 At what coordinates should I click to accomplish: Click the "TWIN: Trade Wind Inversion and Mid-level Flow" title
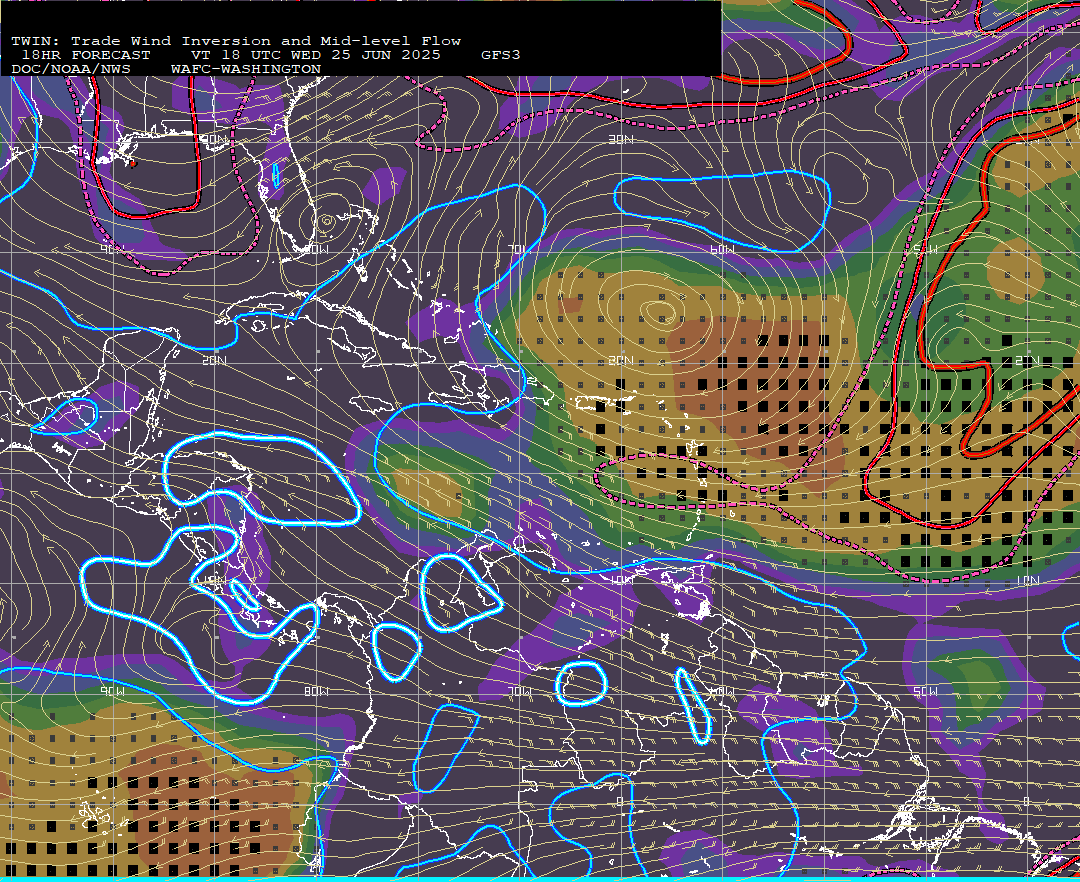236,41
